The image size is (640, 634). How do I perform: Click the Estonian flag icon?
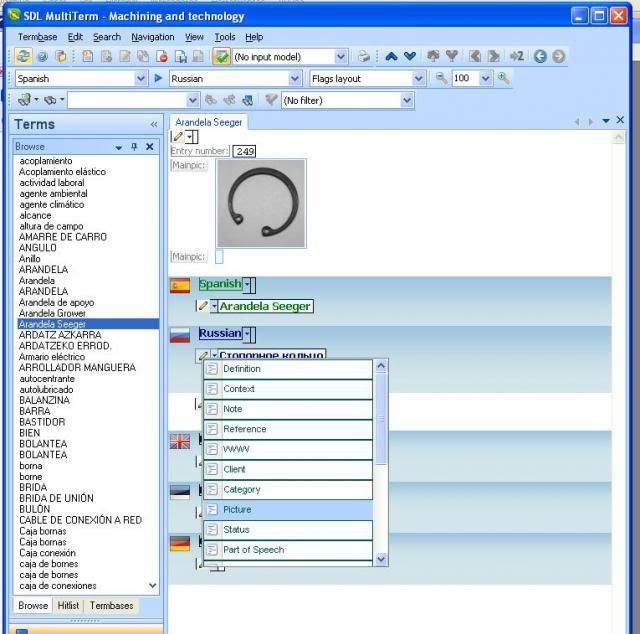click(x=180, y=492)
